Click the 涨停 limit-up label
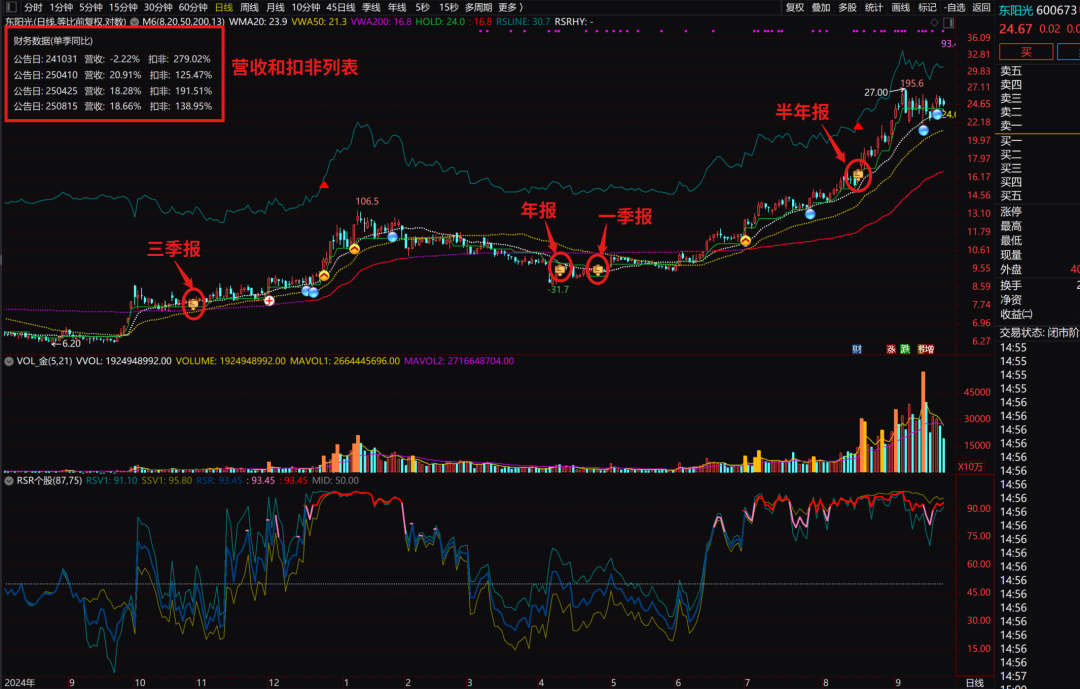Viewport: 1080px width, 689px height. tap(1011, 212)
